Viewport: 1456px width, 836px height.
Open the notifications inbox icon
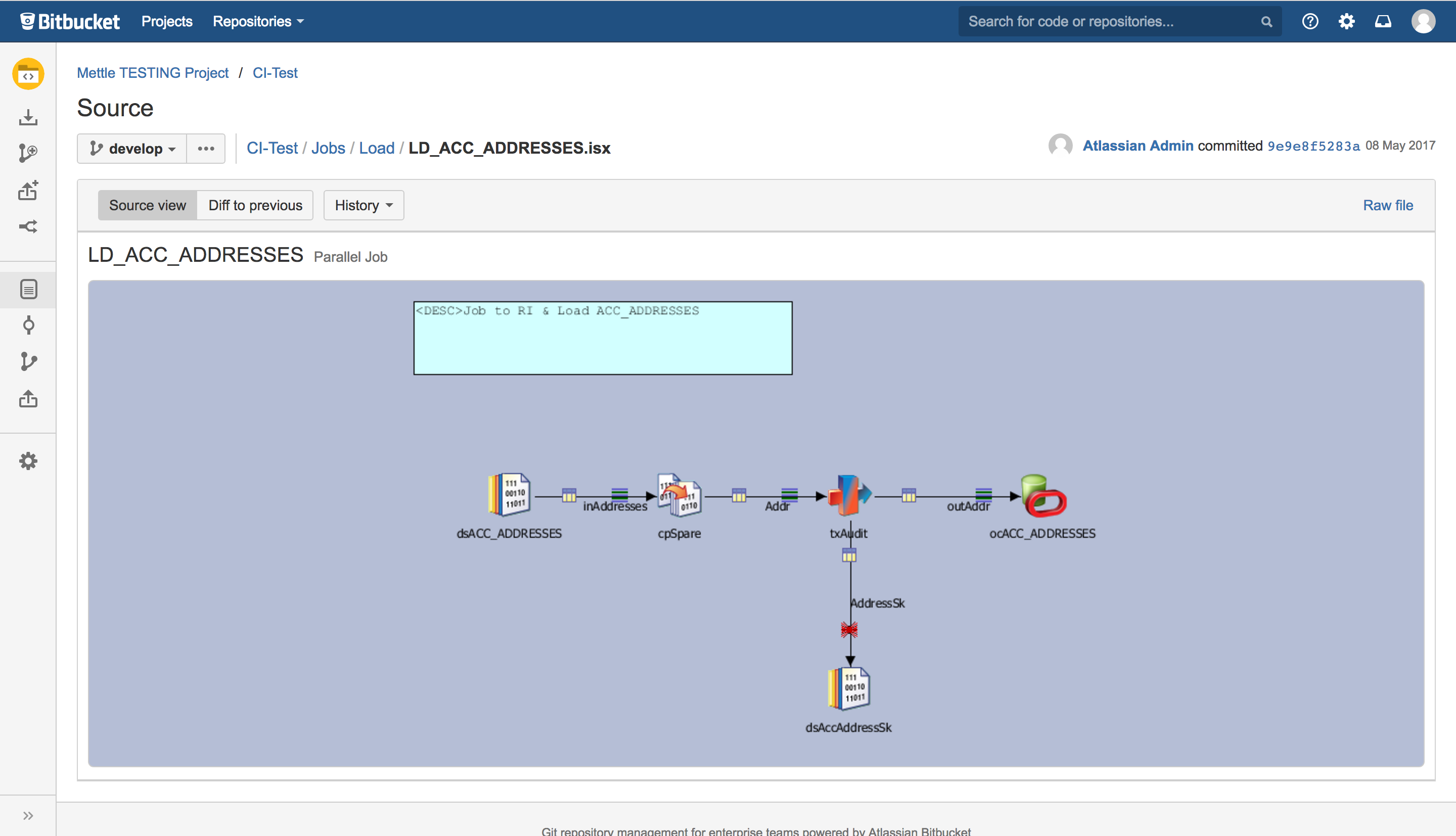[x=1384, y=21]
